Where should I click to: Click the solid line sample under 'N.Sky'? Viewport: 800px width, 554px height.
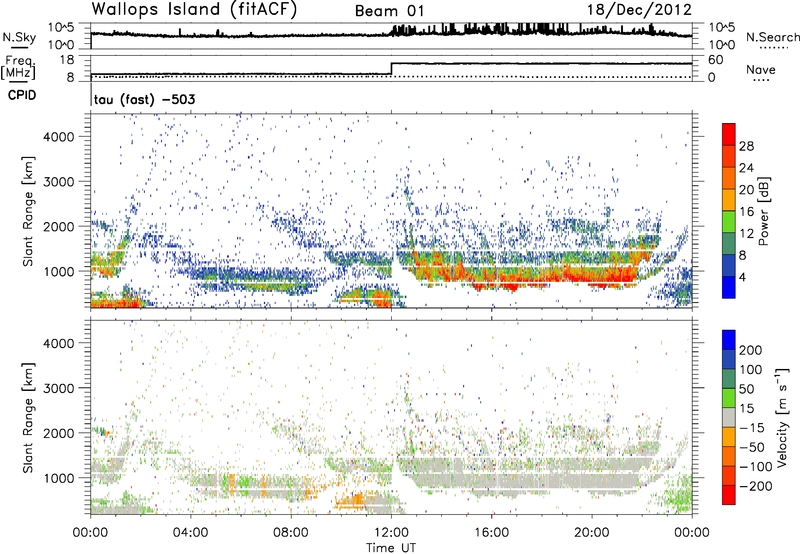[x=19, y=47]
